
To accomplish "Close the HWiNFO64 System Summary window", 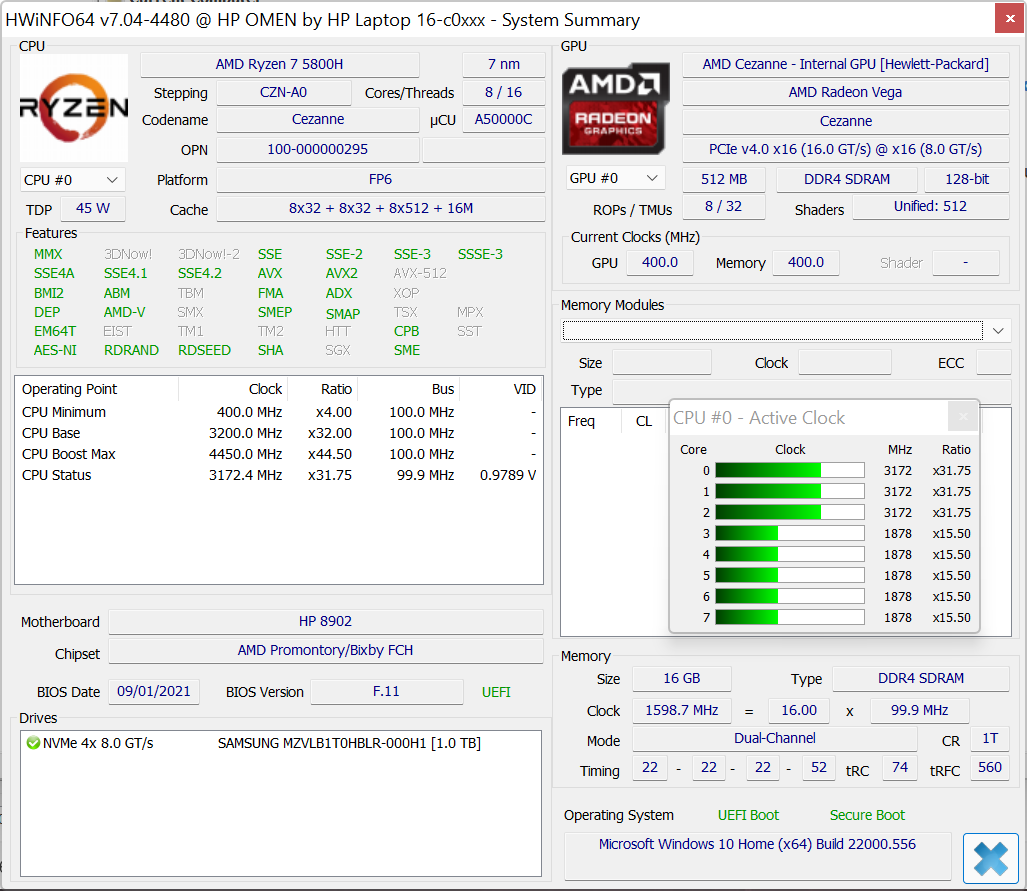I will (1009, 18).
